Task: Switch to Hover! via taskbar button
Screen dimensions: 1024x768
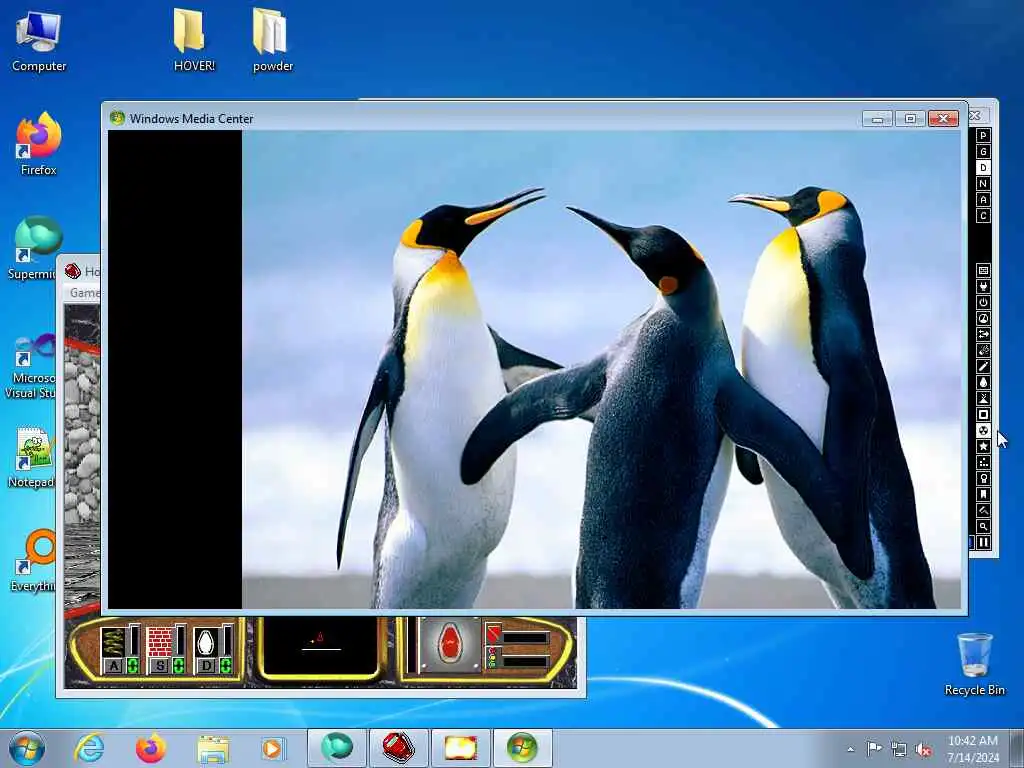Action: click(x=398, y=748)
